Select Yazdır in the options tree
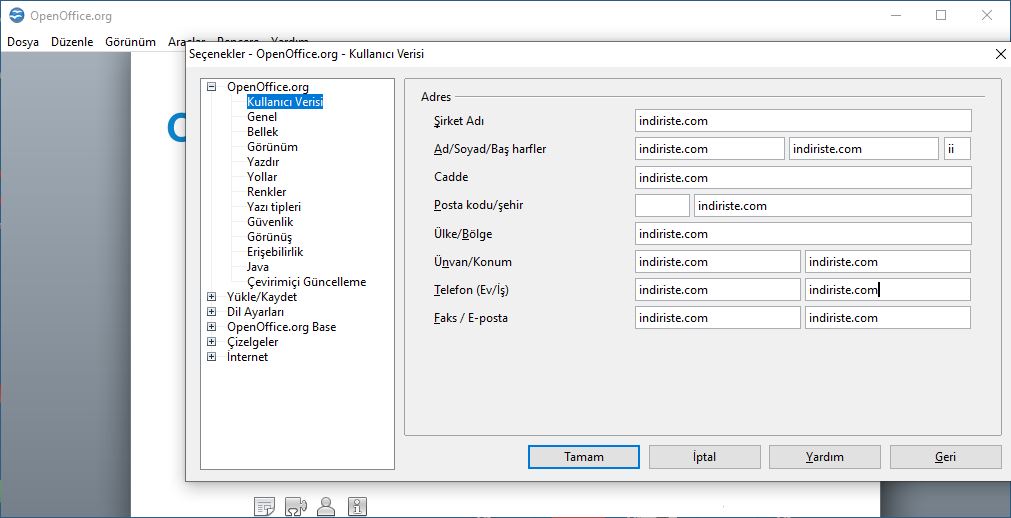Viewport: 1011px width, 518px height. click(x=263, y=162)
